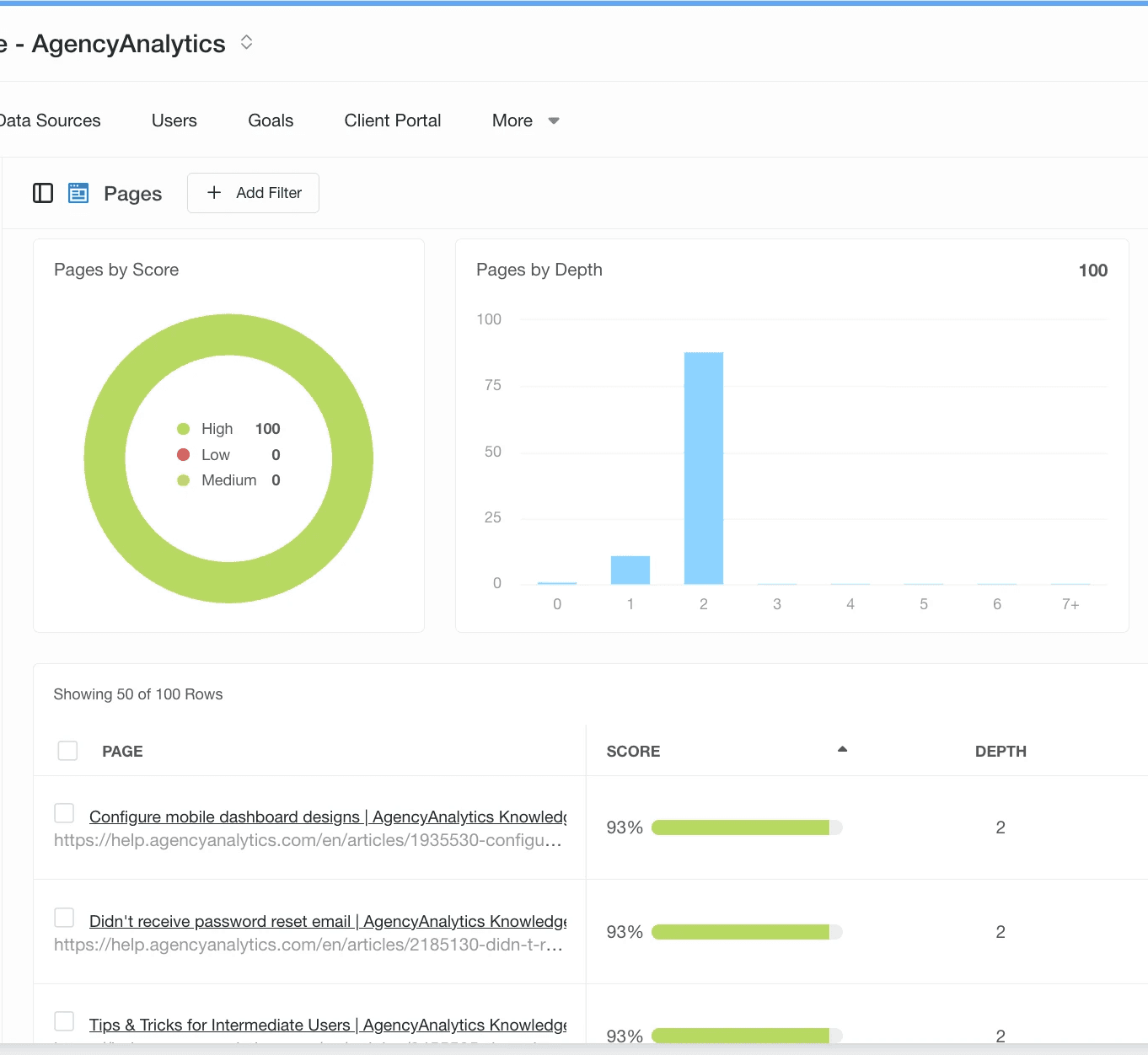Sort by the SCORE column header
This screenshot has width=1148, height=1055.
pos(633,752)
